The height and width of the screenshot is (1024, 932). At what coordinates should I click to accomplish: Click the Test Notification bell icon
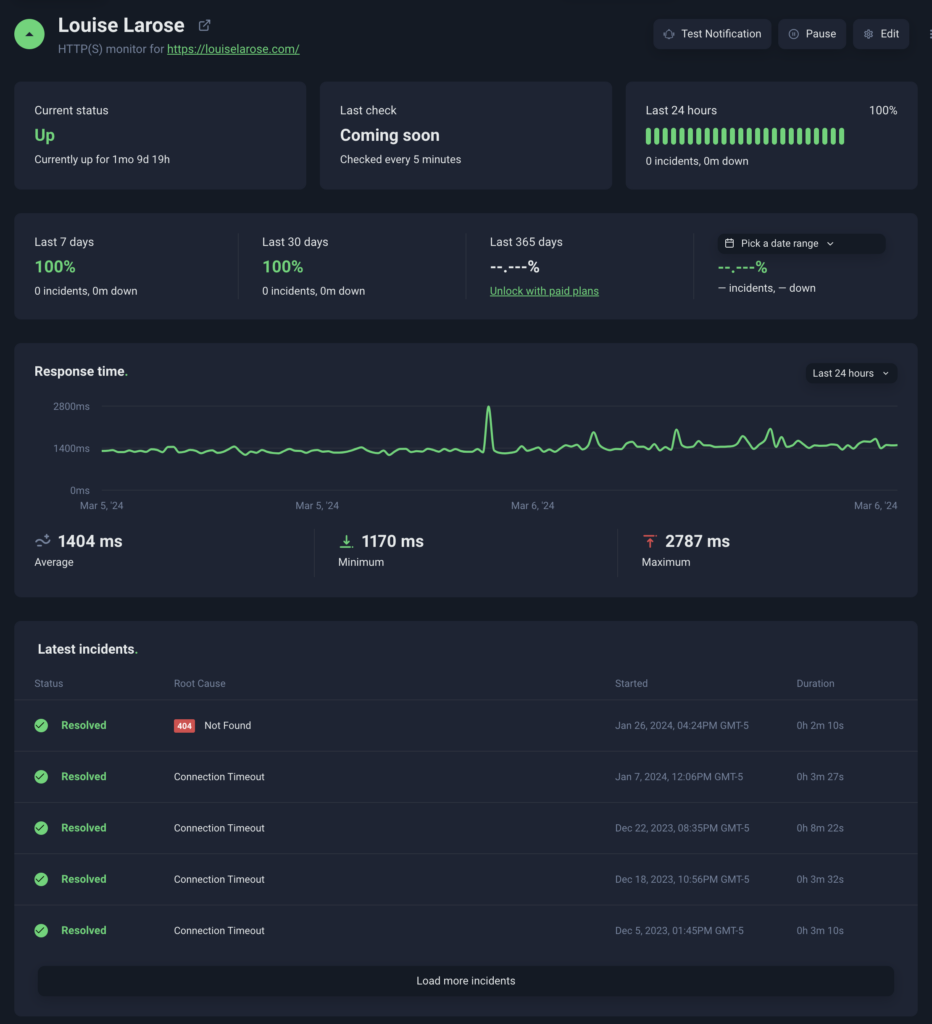(669, 34)
